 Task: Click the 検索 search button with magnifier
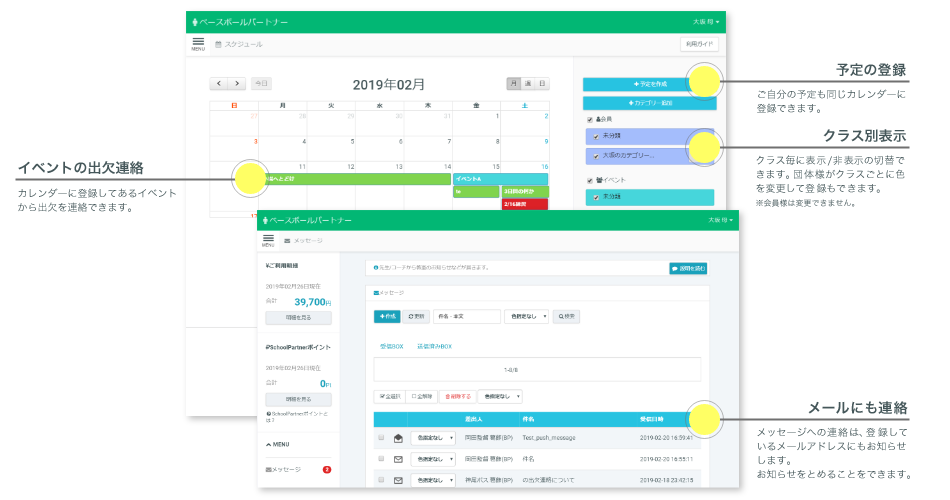pos(565,316)
